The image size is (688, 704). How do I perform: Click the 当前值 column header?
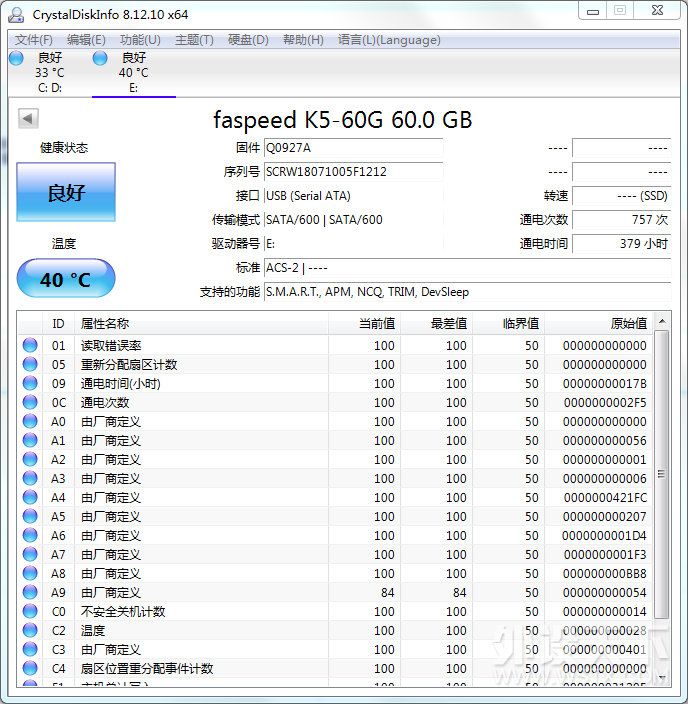(364, 323)
